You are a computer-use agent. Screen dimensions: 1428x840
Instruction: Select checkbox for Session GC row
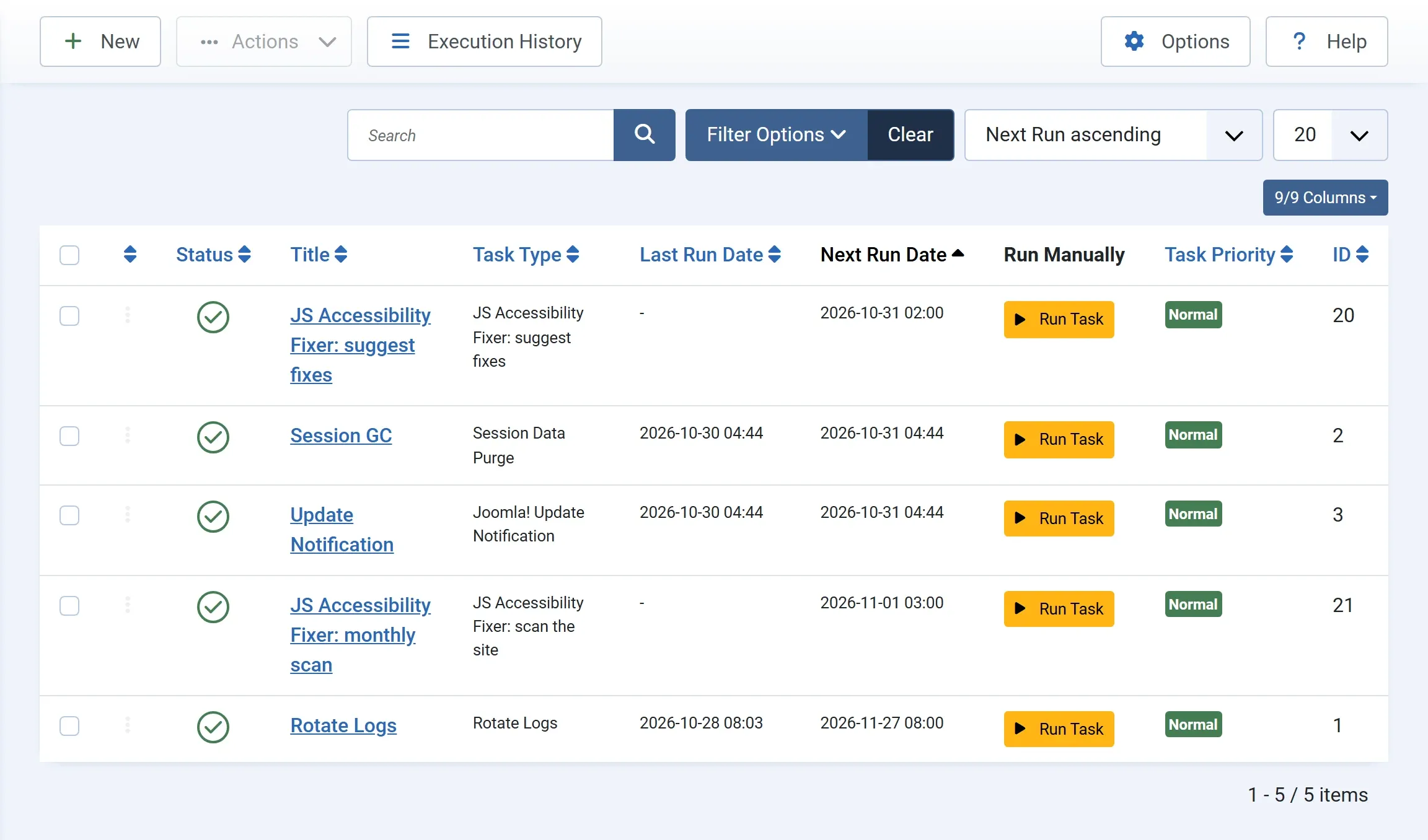(x=69, y=436)
